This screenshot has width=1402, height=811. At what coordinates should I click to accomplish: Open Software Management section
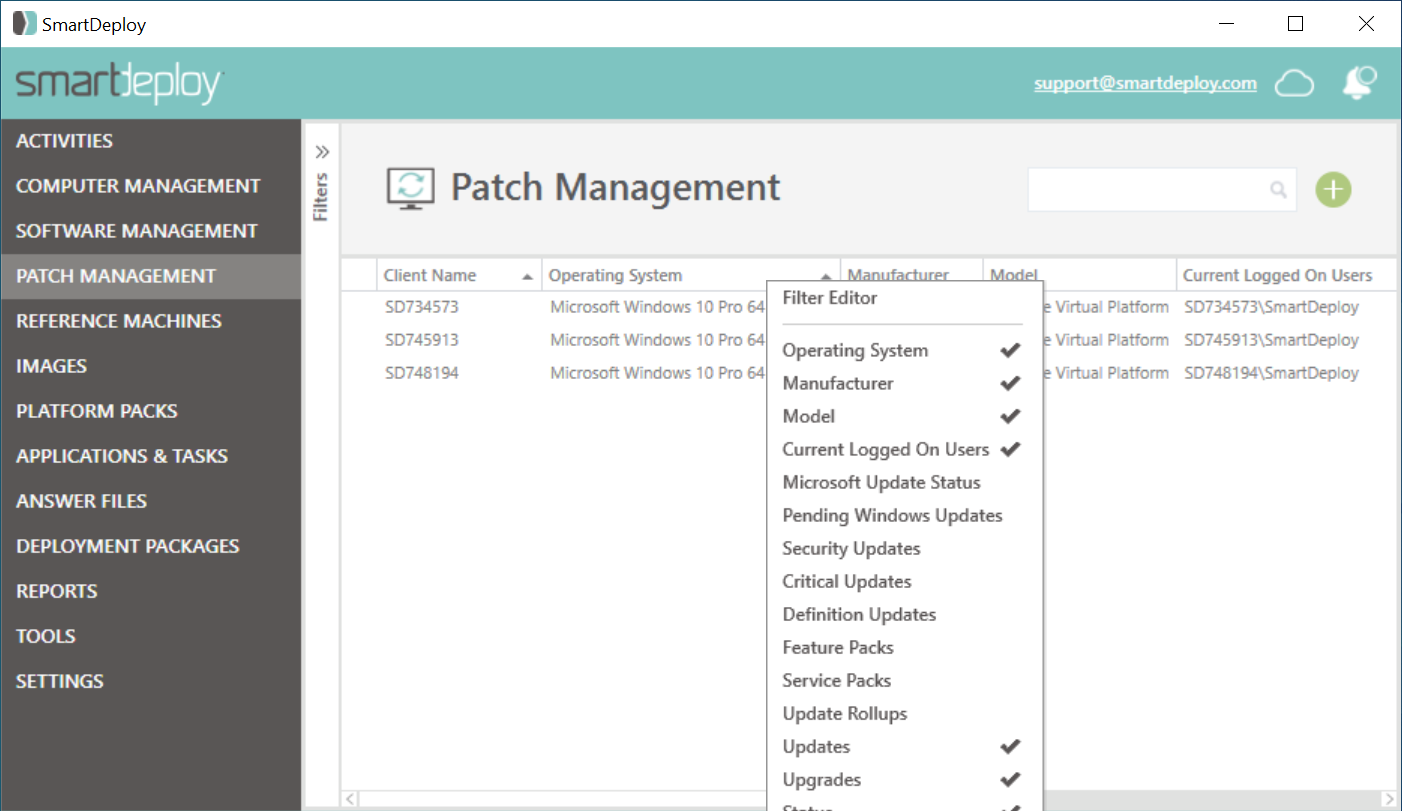151,231
